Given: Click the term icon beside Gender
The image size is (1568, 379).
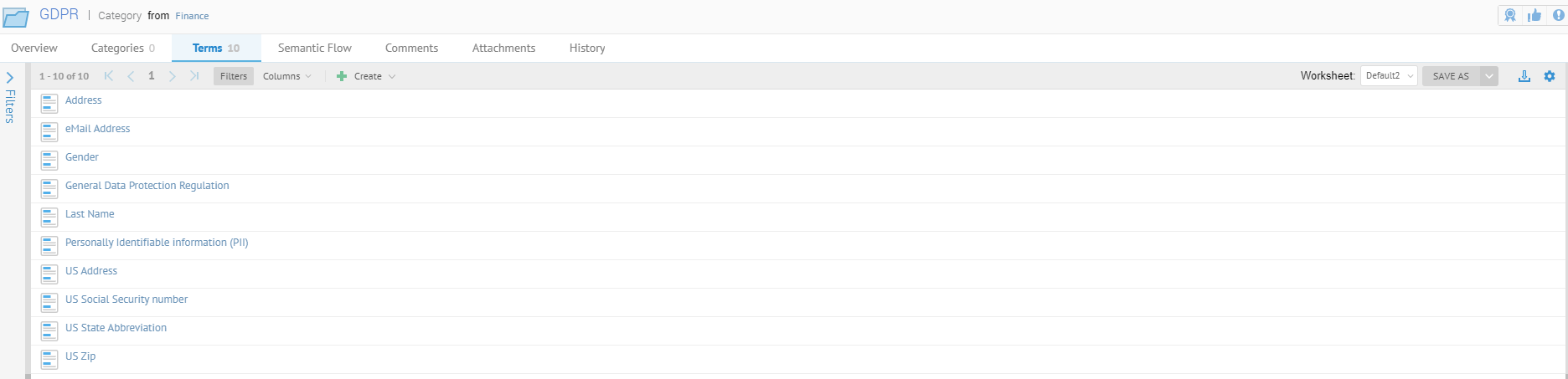Looking at the screenshot, I should point(49,158).
